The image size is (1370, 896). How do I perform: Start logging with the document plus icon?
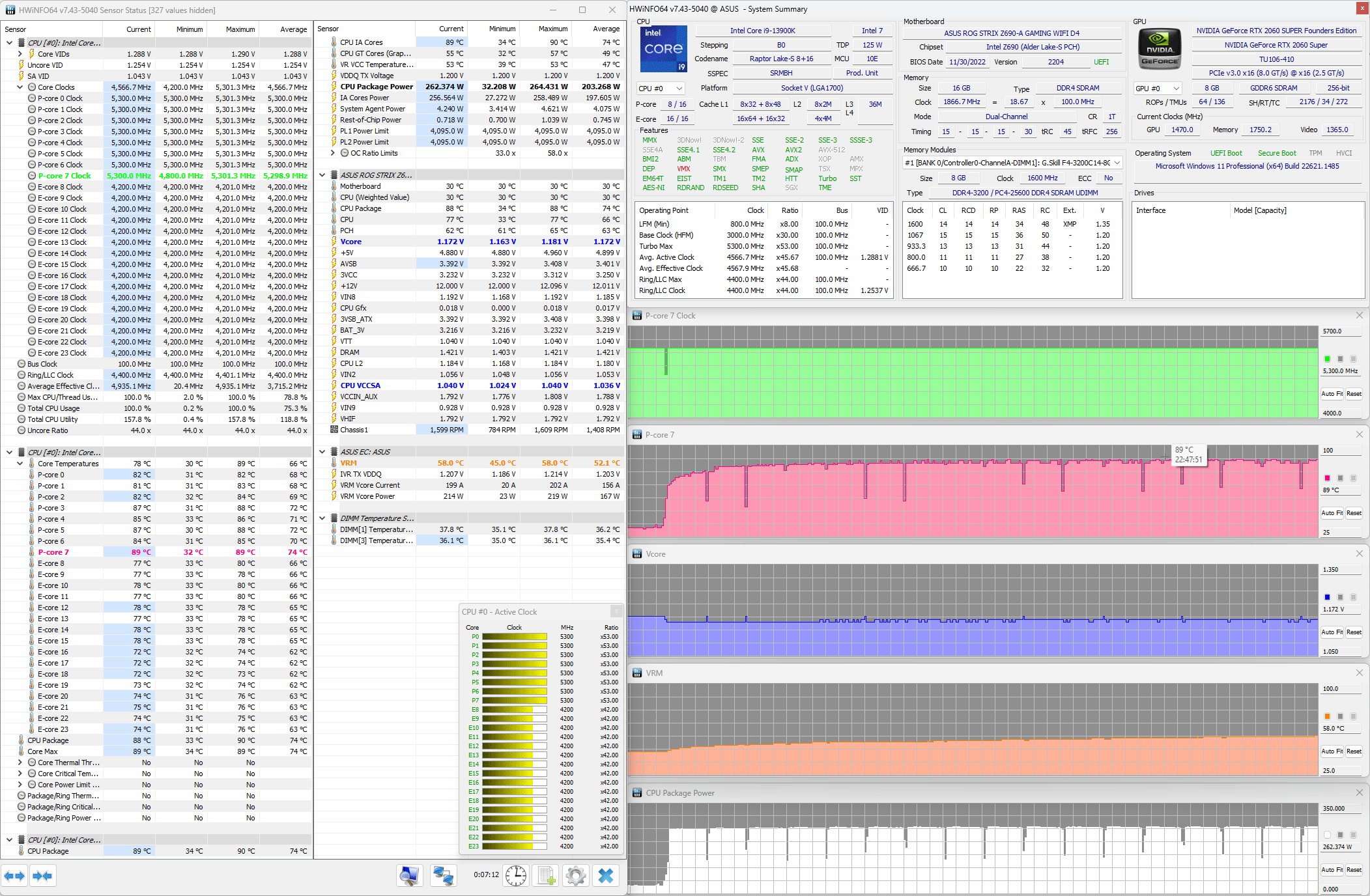click(547, 876)
